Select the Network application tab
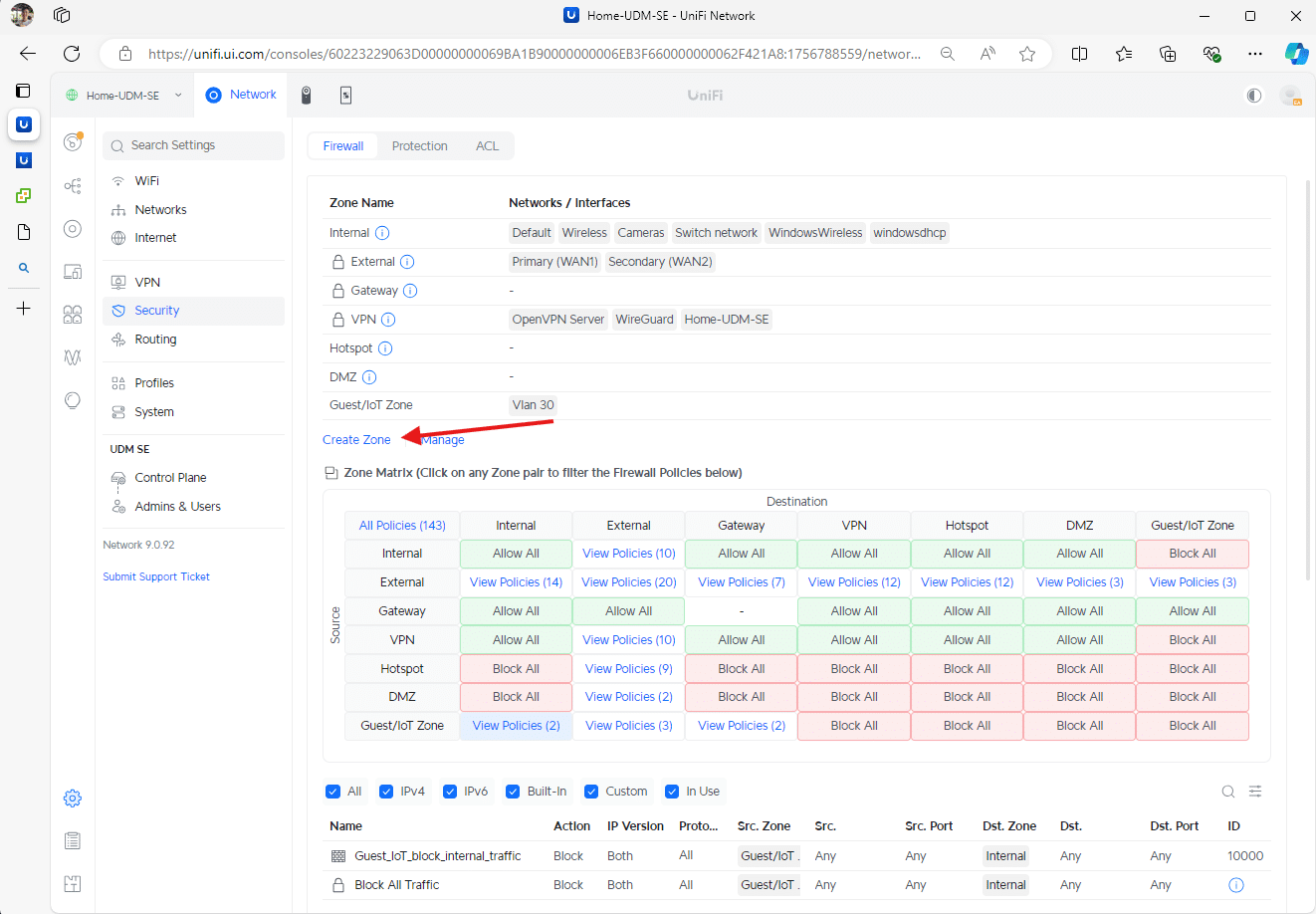 point(241,95)
